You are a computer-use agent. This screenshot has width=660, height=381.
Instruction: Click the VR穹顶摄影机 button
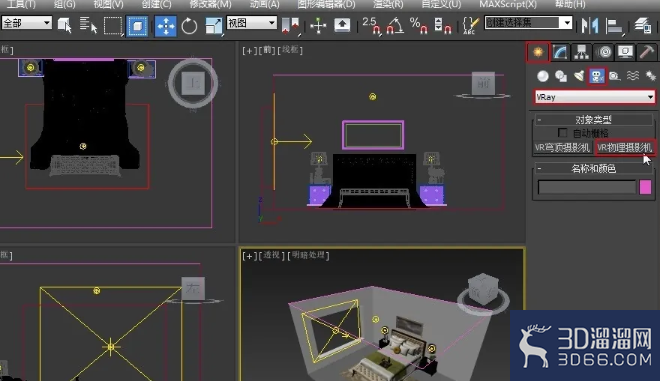pyautogui.click(x=563, y=148)
